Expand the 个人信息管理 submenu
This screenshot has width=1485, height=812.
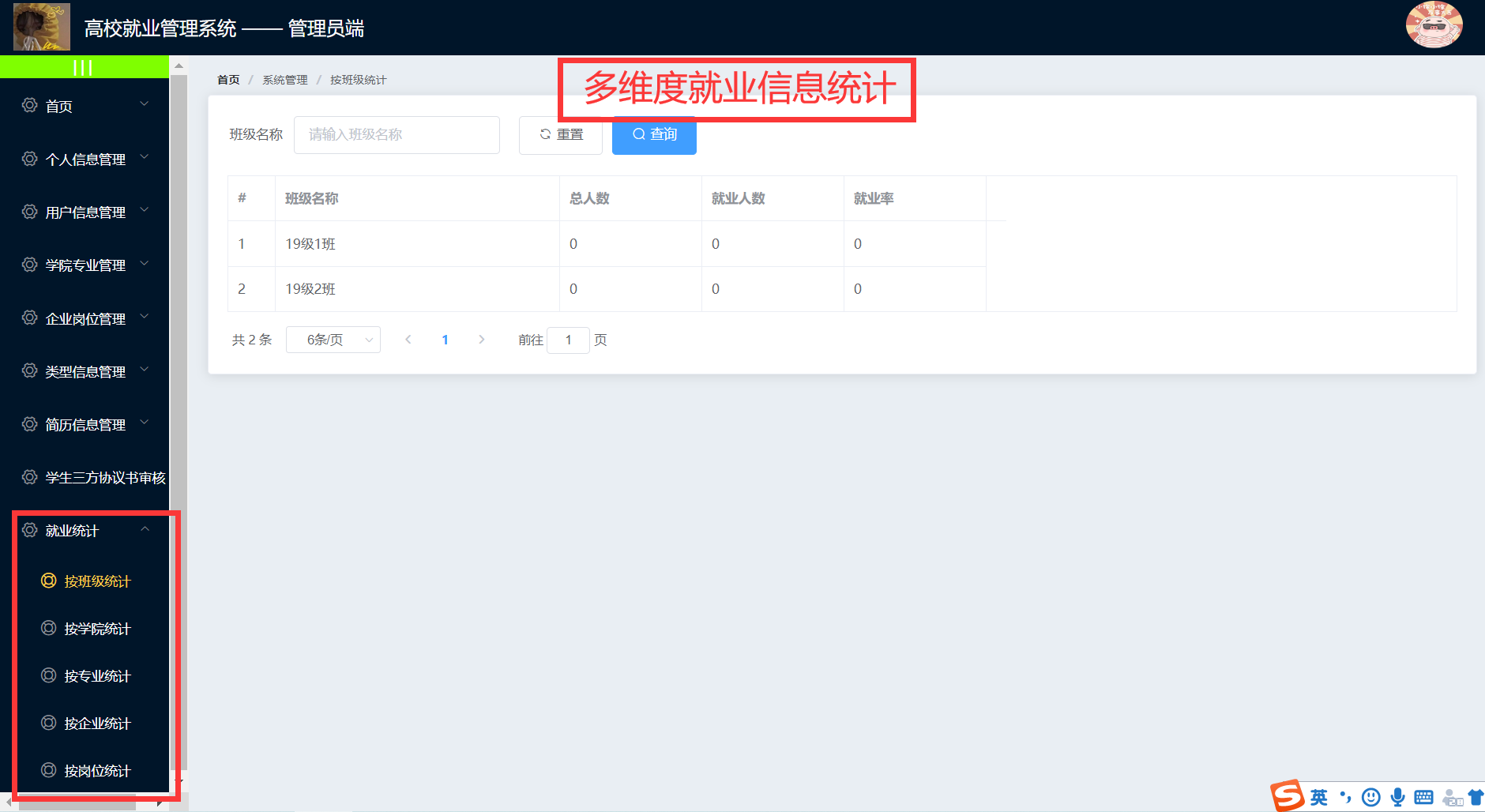pos(85,160)
